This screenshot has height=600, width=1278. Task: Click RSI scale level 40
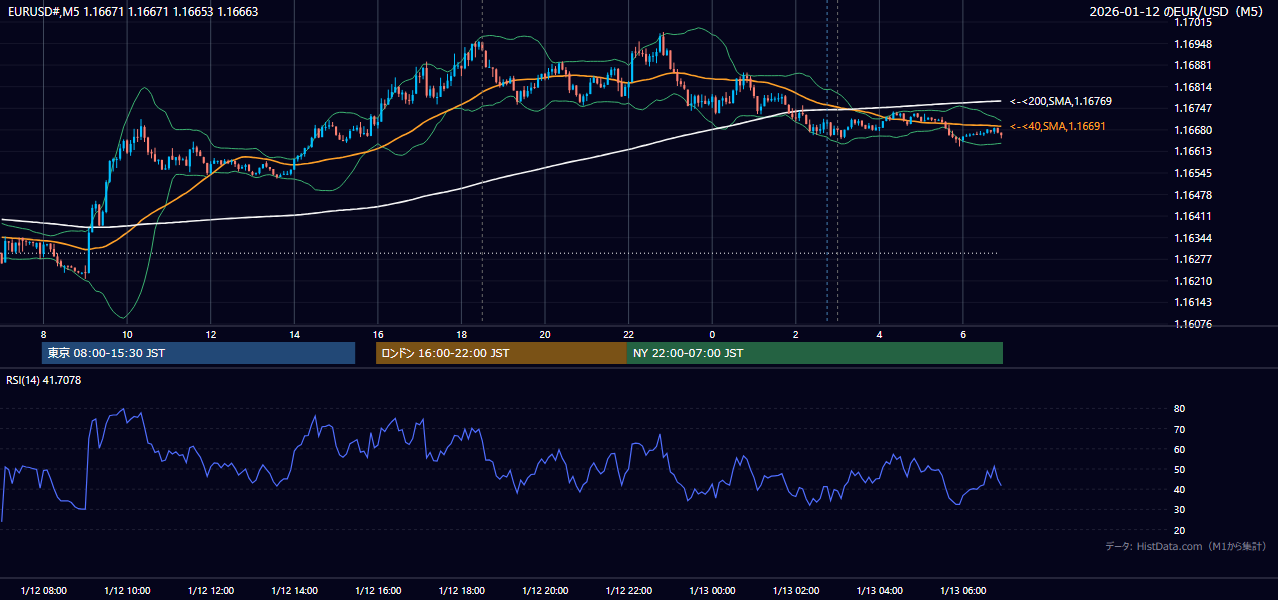[x=1179, y=489]
